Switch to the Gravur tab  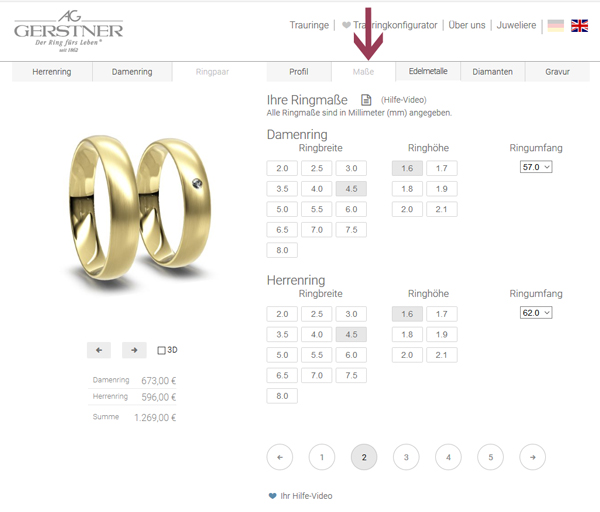click(557, 72)
